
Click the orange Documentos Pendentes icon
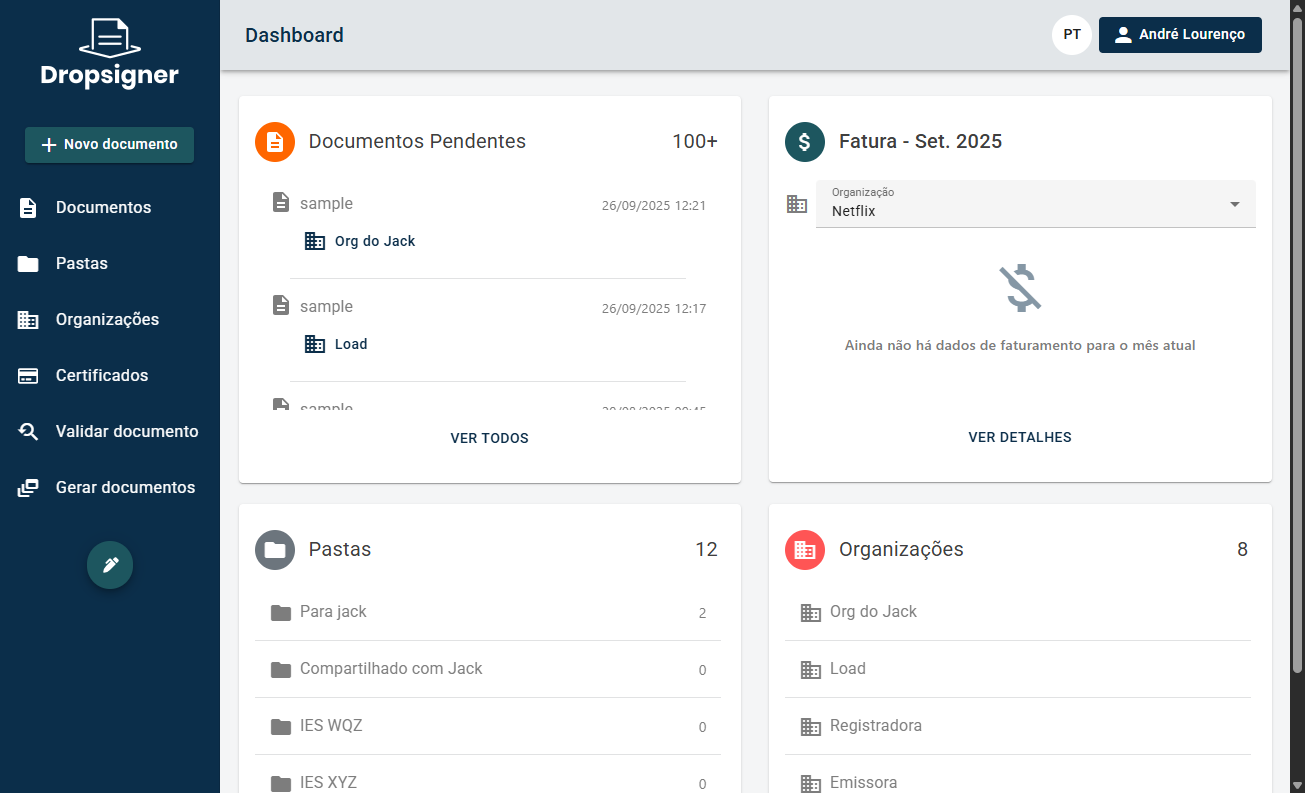coord(275,142)
